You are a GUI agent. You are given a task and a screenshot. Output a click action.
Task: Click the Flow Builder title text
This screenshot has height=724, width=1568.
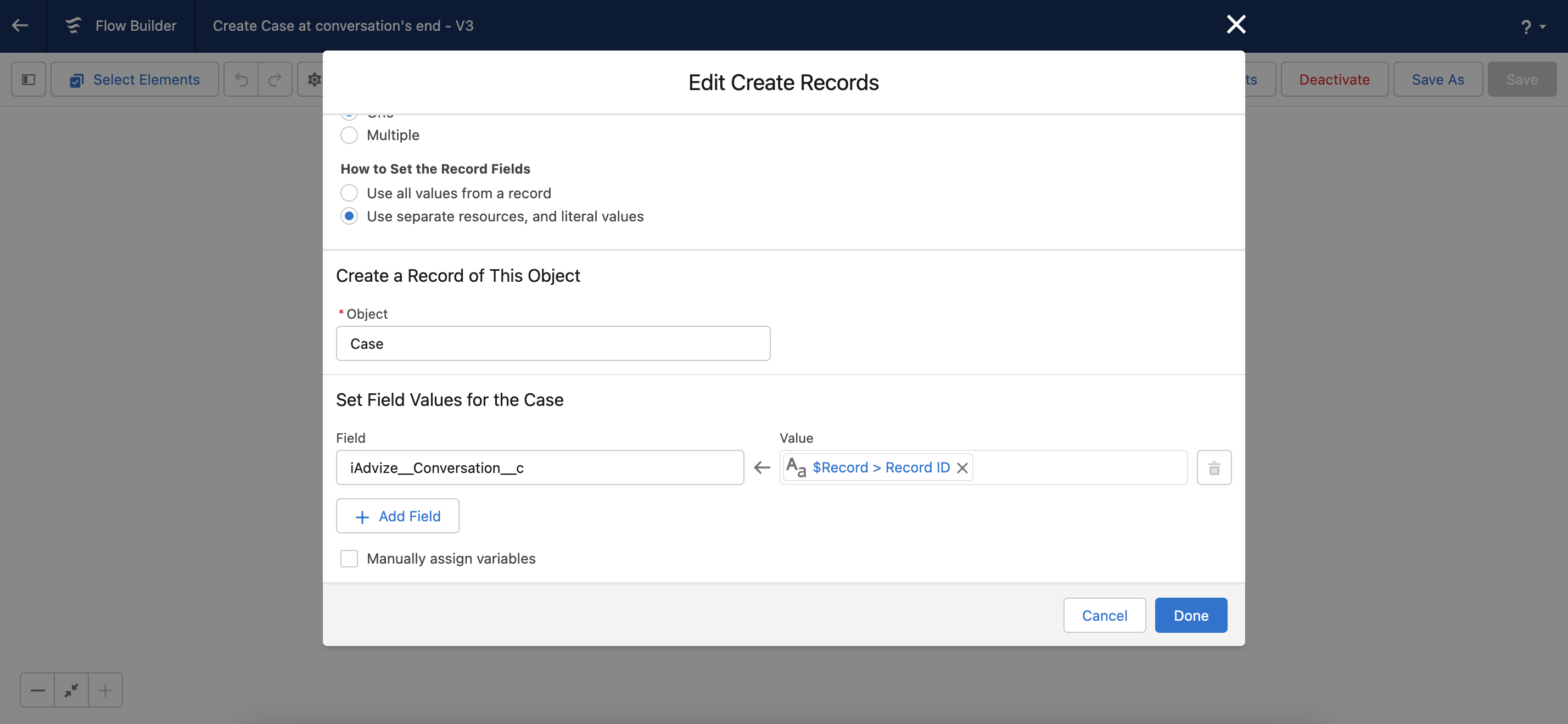pyautogui.click(x=136, y=26)
